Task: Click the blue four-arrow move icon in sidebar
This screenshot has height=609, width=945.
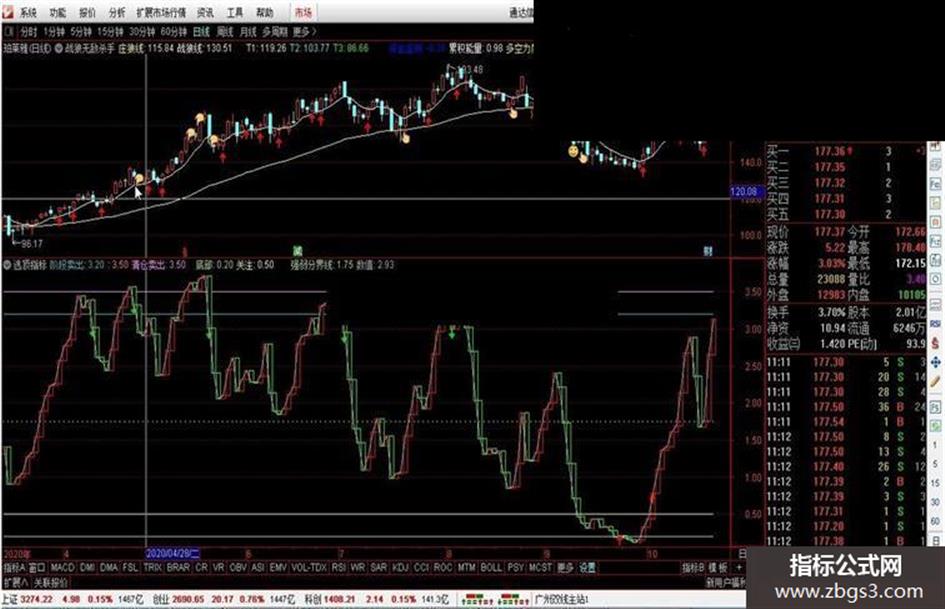Action: [x=935, y=362]
